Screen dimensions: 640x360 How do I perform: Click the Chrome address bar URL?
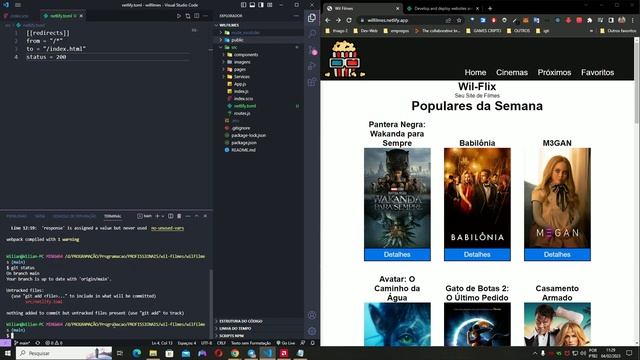(387, 20)
